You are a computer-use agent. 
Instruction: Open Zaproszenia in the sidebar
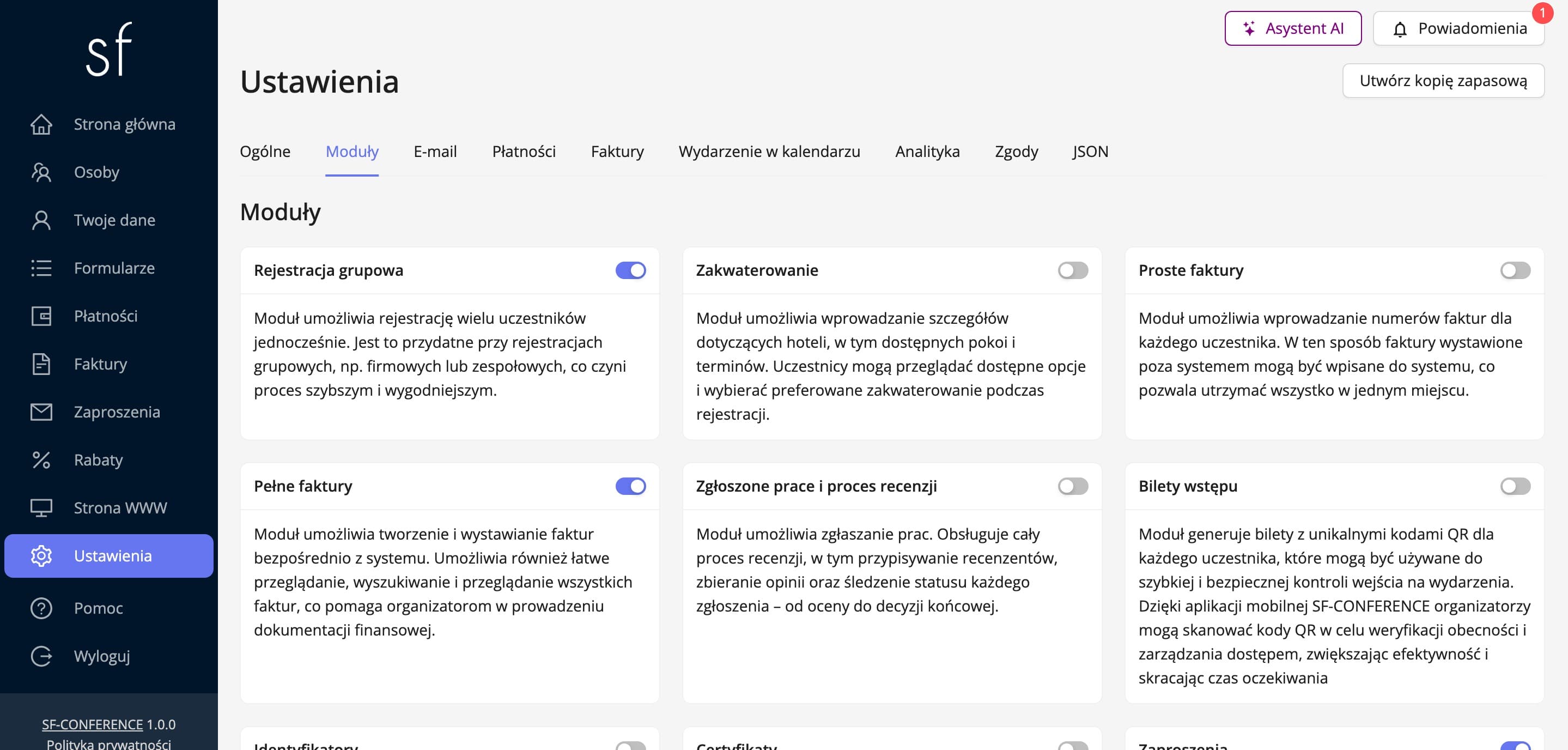[109, 412]
